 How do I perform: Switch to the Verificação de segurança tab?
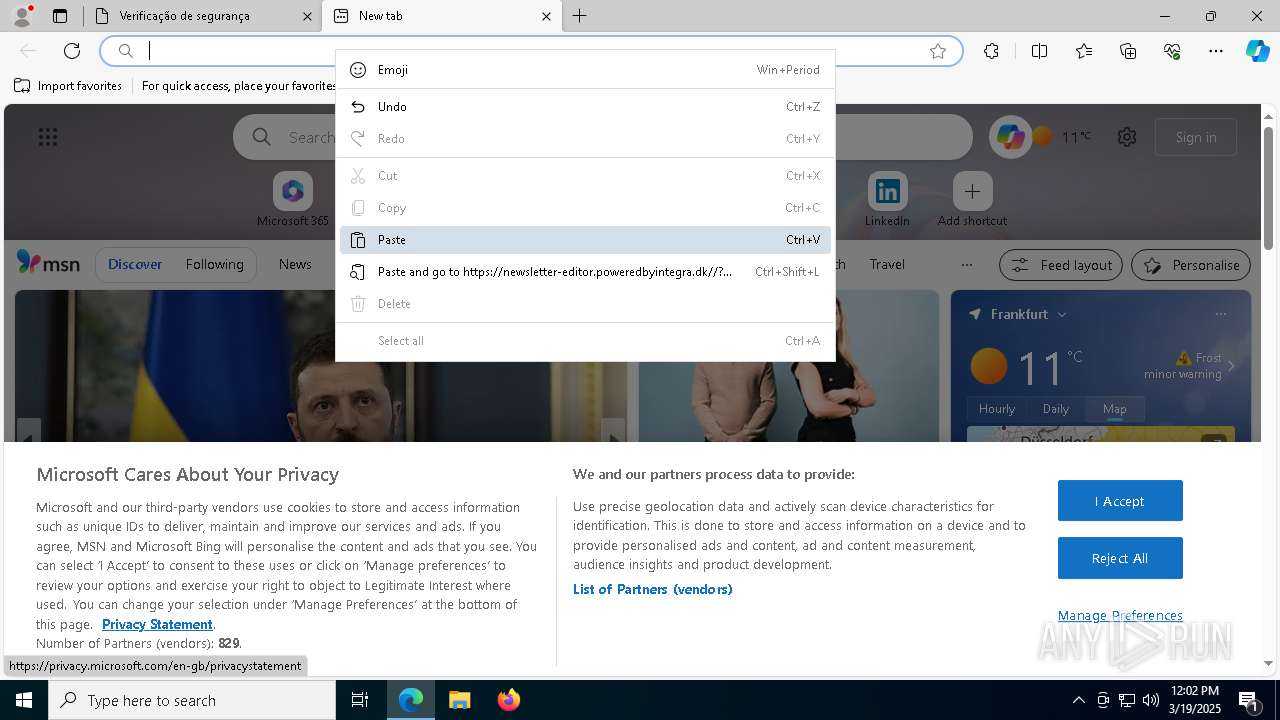202,16
